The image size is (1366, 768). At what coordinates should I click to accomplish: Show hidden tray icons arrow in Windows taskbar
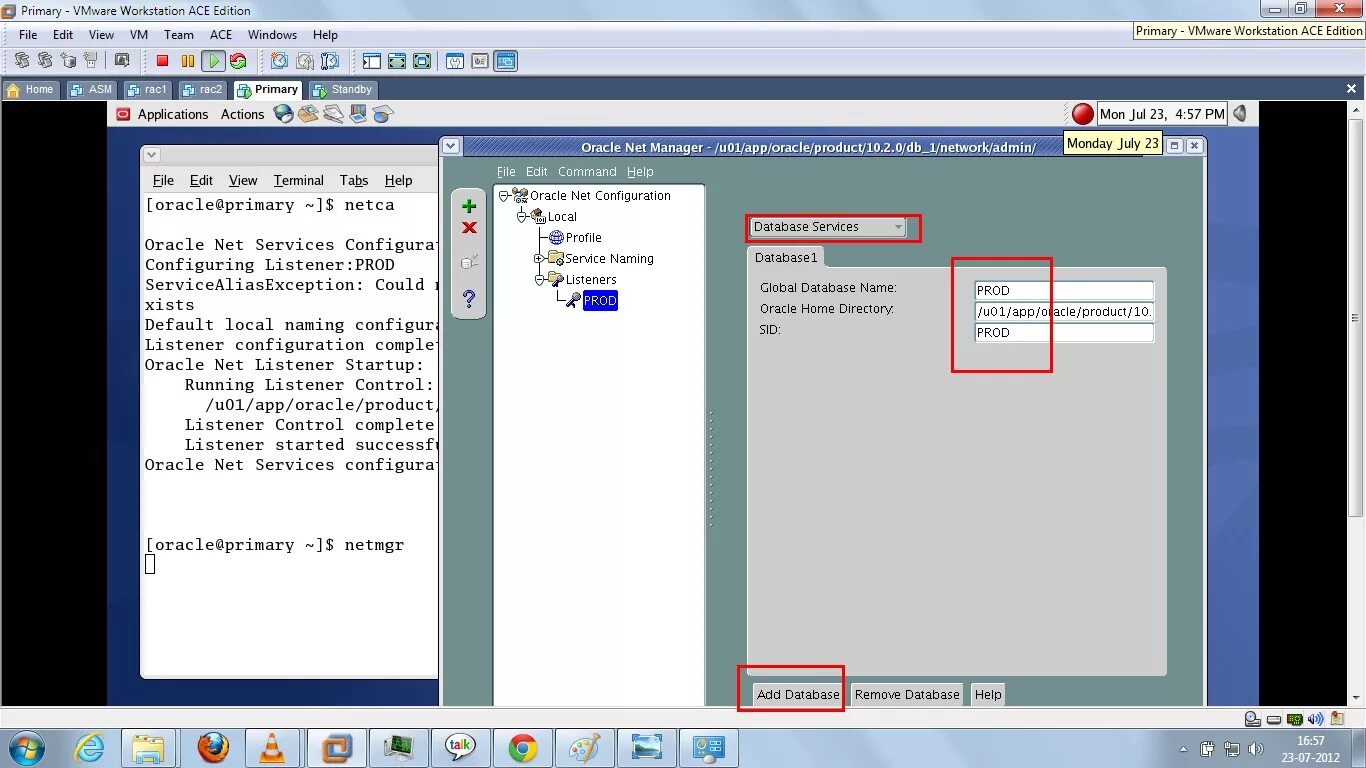1184,748
